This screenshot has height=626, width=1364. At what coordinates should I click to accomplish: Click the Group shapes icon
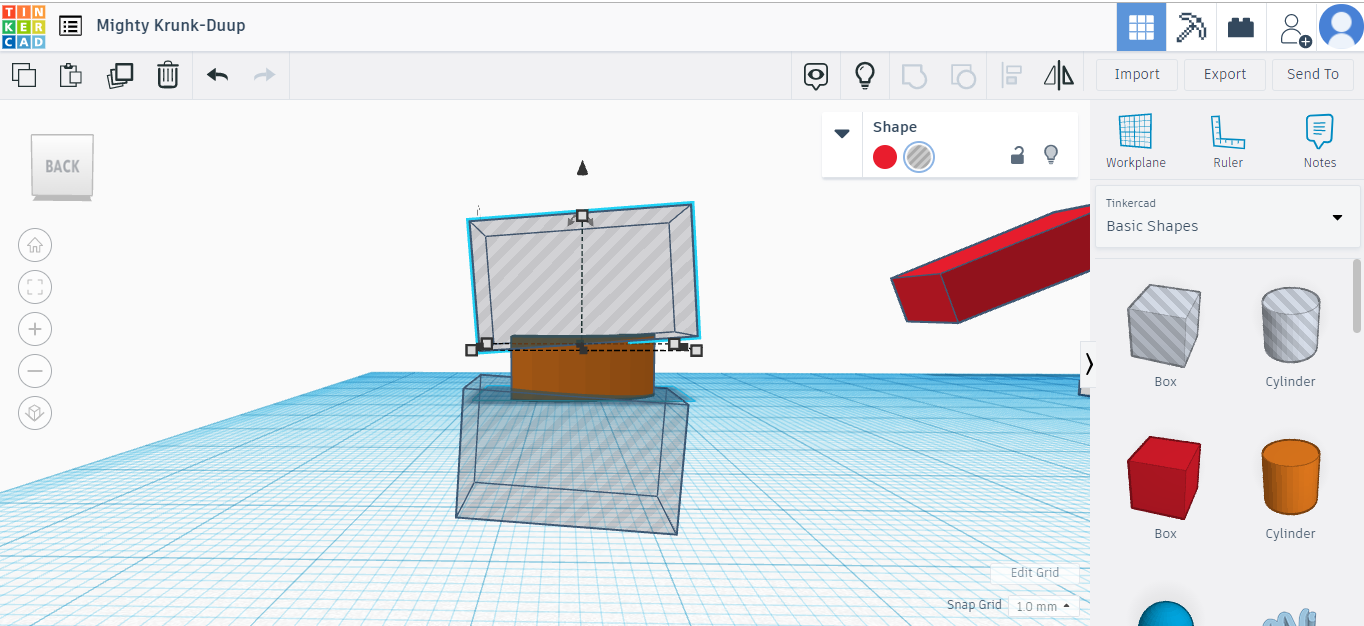click(x=914, y=75)
